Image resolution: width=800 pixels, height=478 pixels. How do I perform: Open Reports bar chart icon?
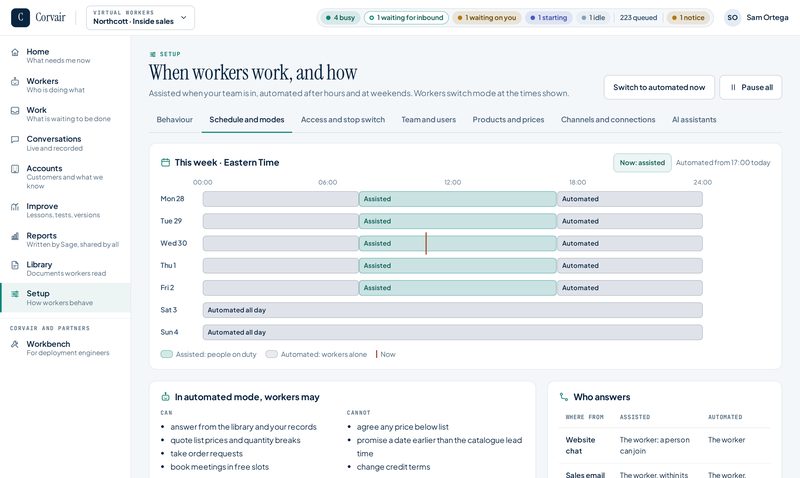coord(15,236)
